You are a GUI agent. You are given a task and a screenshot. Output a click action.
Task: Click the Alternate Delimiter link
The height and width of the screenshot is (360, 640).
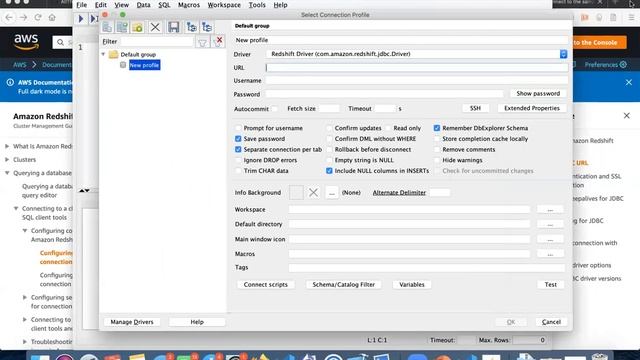tap(399, 193)
